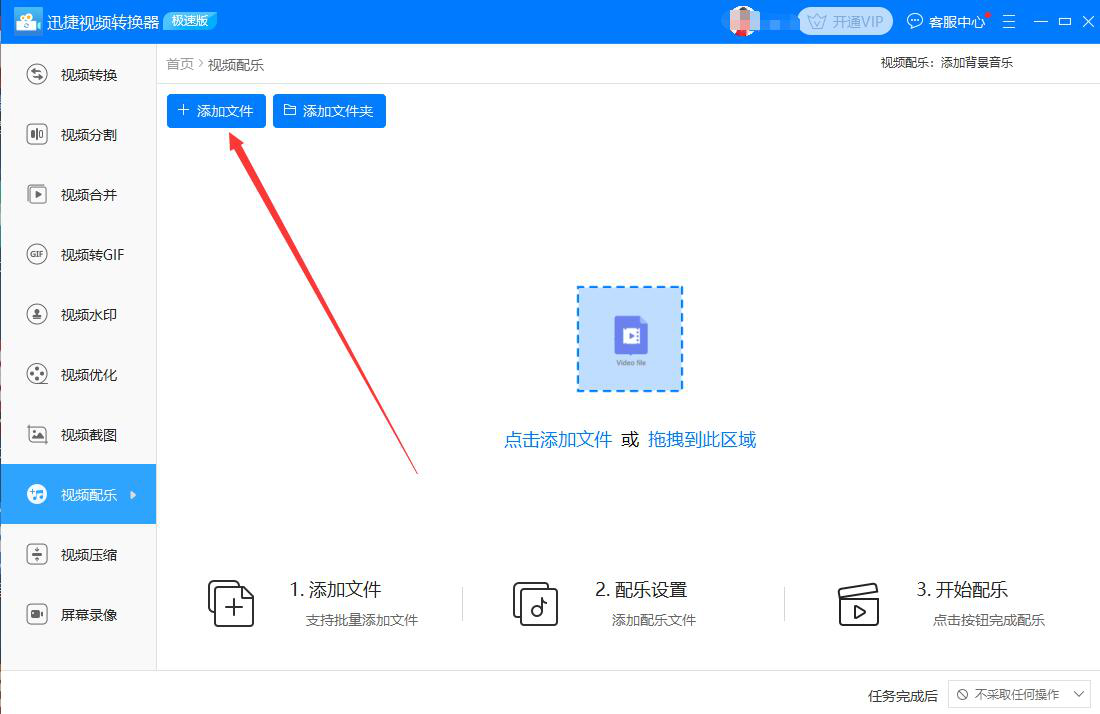Image resolution: width=1100 pixels, height=714 pixels.
Task: Click the 开通VIP button
Action: (845, 22)
